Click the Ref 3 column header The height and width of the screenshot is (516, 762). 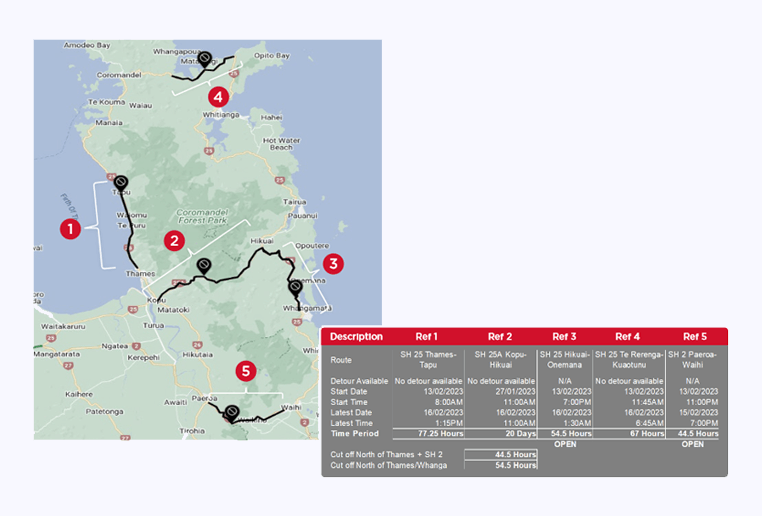(564, 337)
